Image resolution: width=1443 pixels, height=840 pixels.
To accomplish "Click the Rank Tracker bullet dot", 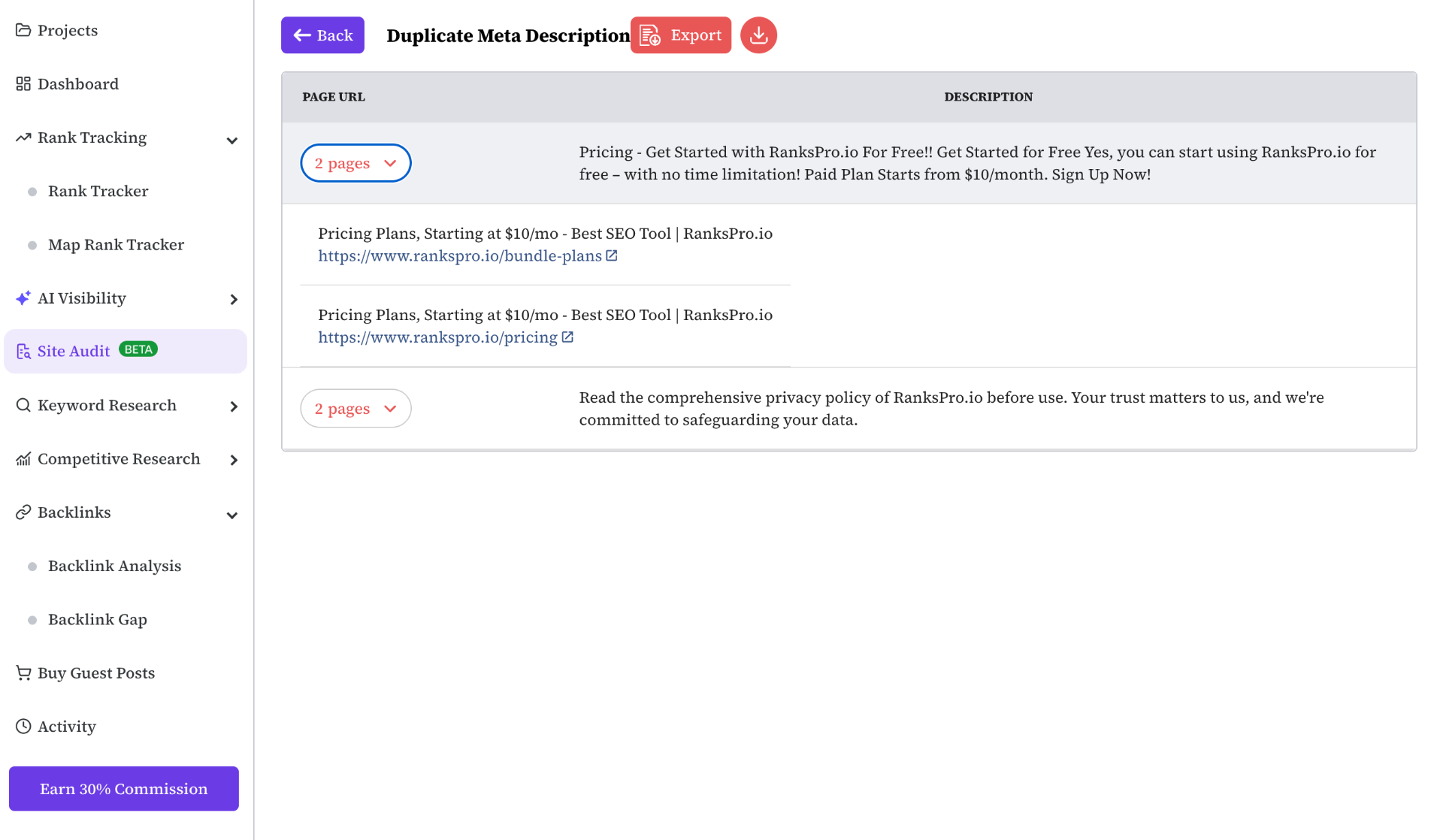I will click(x=32, y=192).
